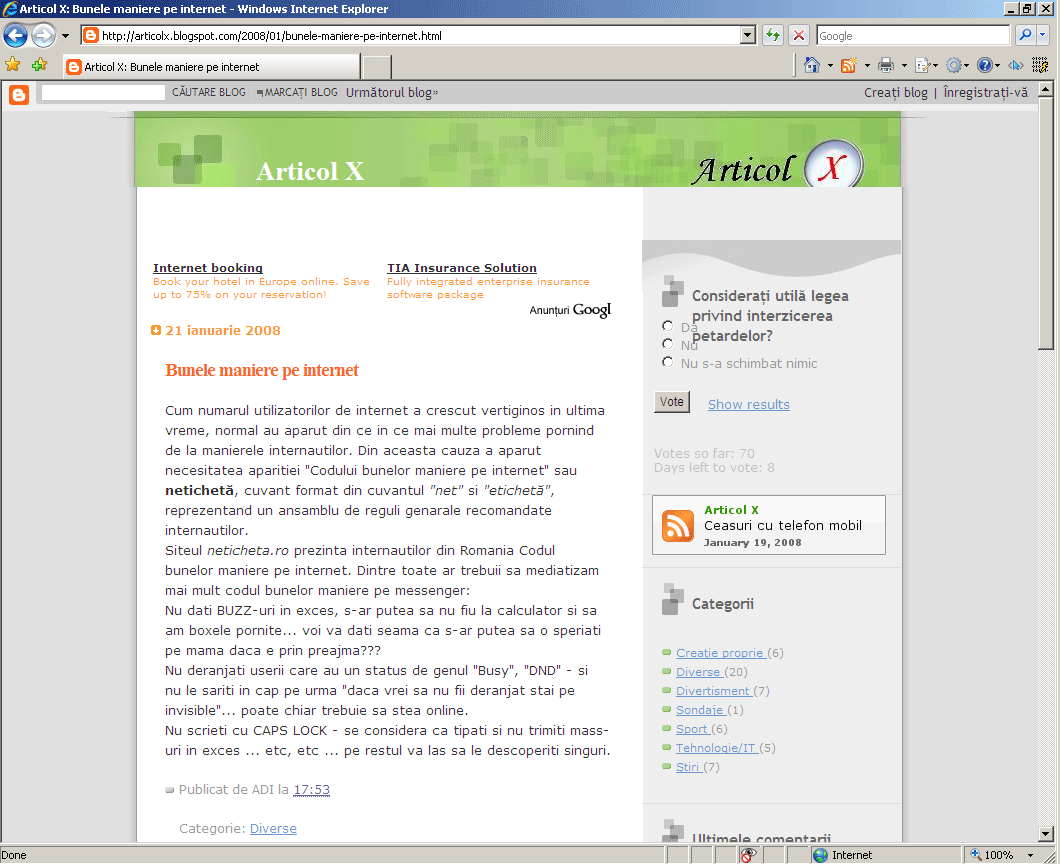The width and height of the screenshot is (1060, 864).
Task: Switch to the "Articol X: Bunele maniere" tab
Action: 210,67
